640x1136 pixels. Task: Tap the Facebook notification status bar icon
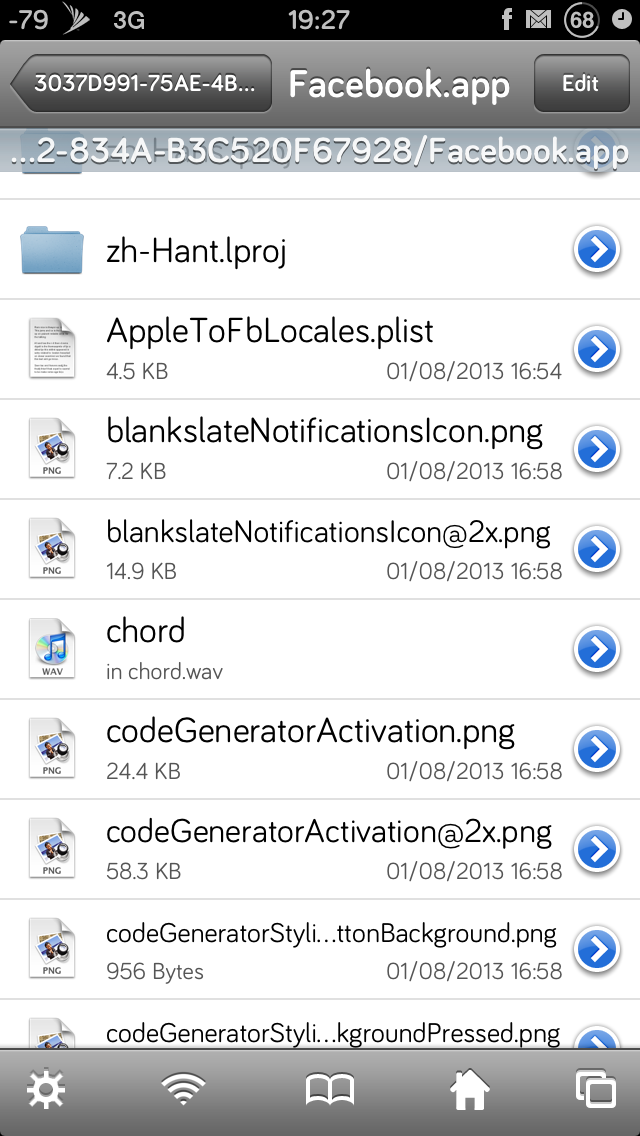507,20
